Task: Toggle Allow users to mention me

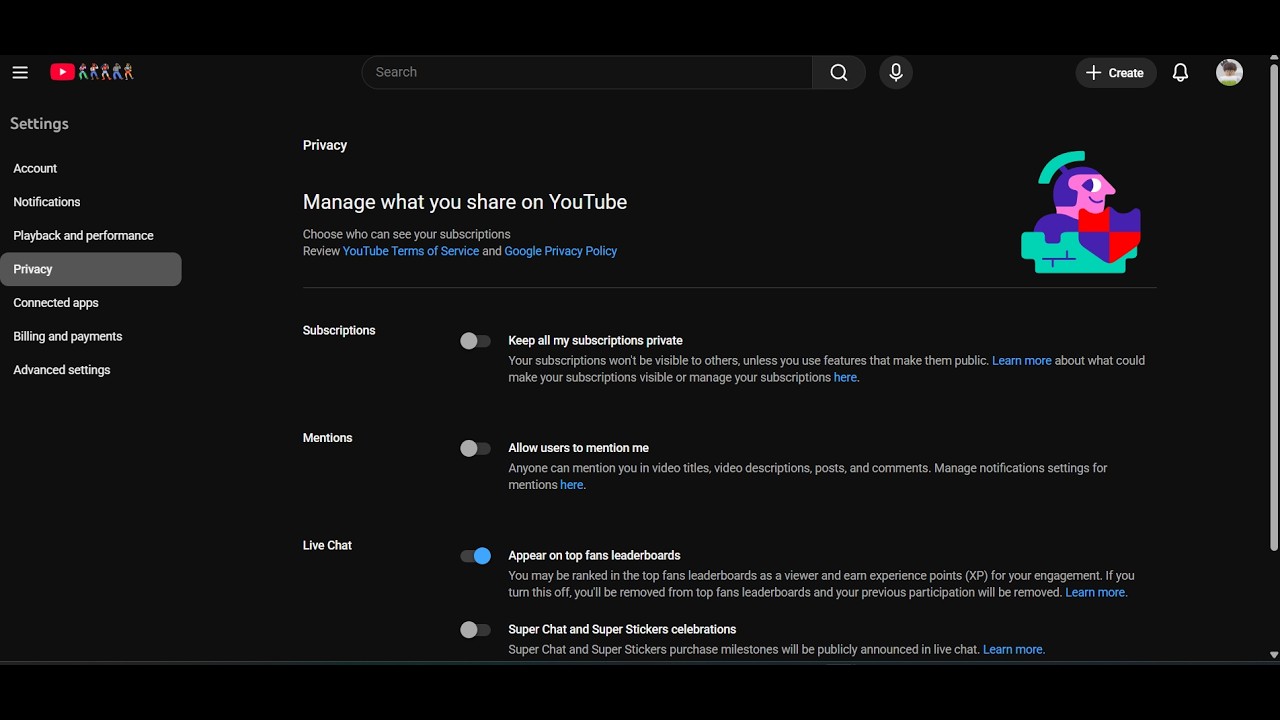Action: (475, 449)
